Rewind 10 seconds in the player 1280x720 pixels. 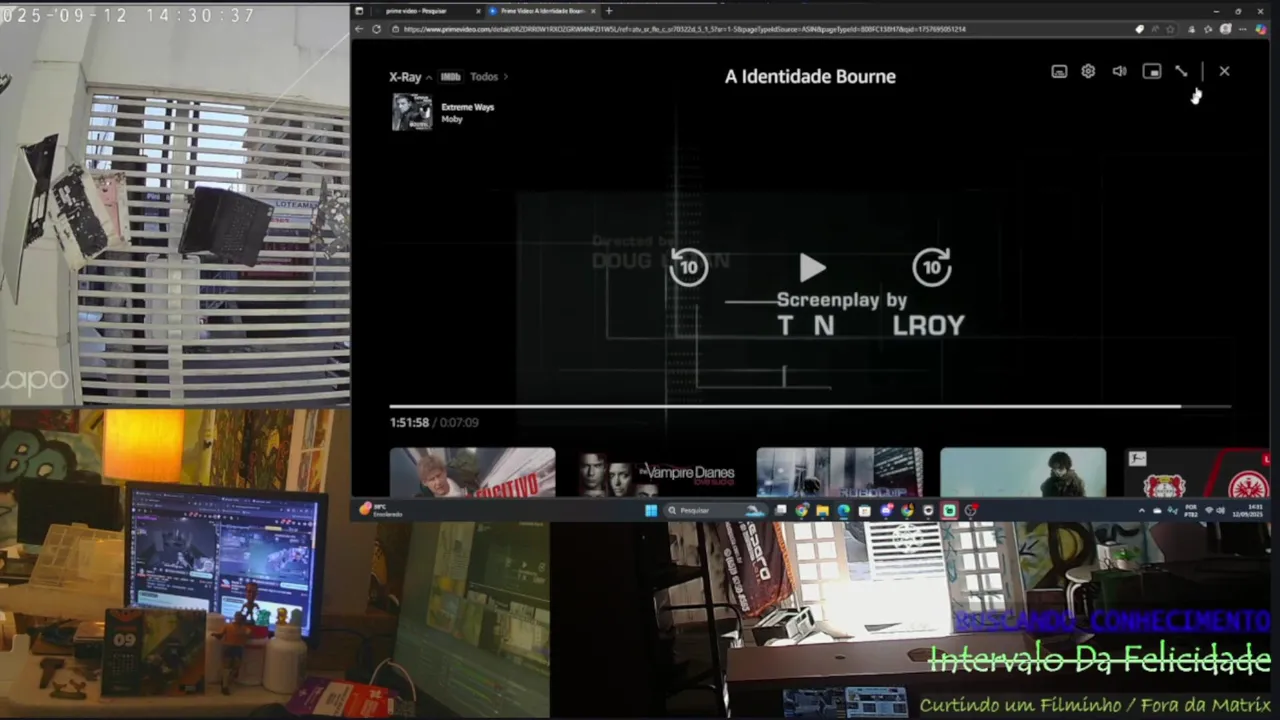[x=688, y=267]
